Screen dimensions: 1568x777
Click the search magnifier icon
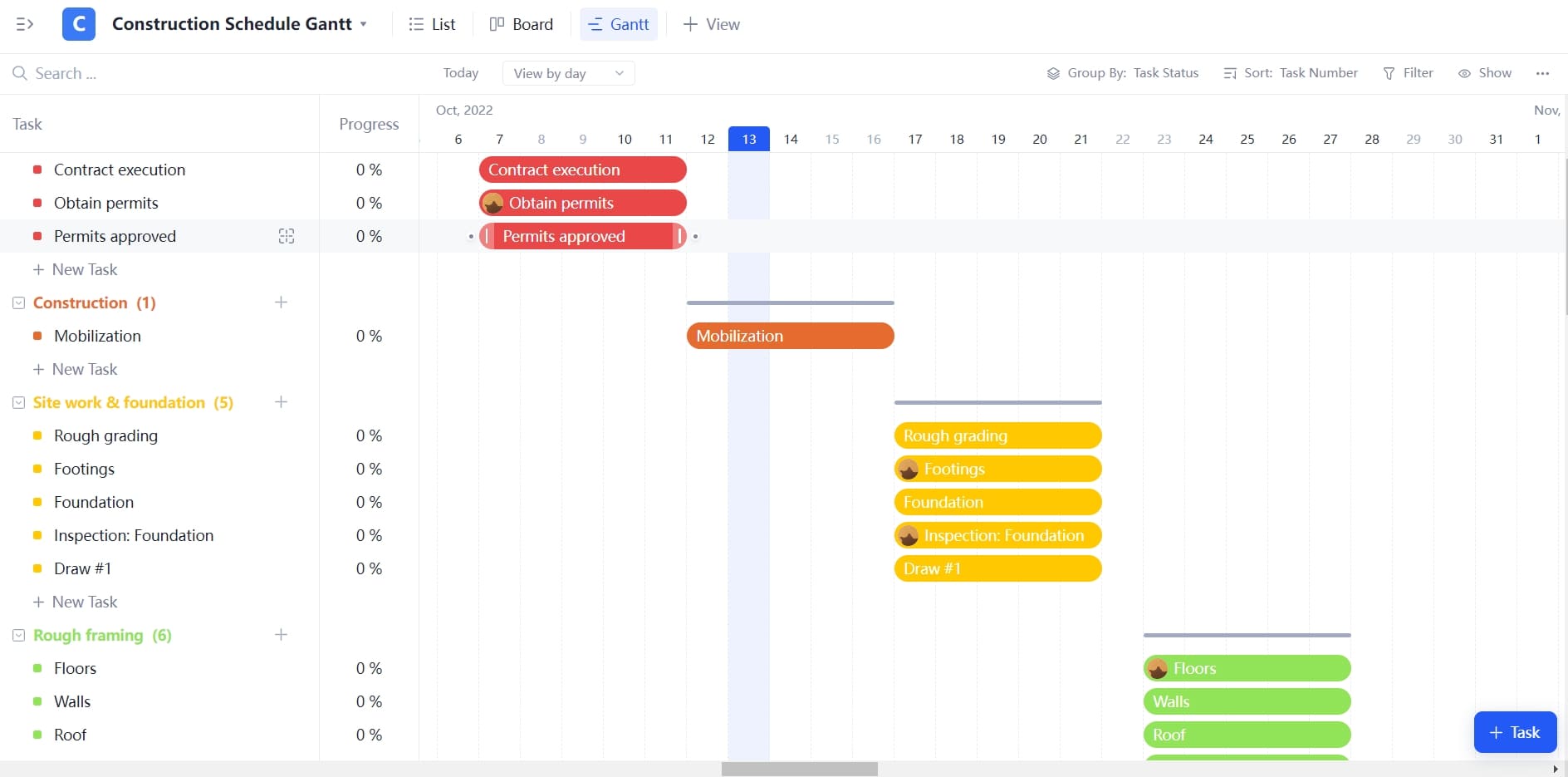coord(20,73)
